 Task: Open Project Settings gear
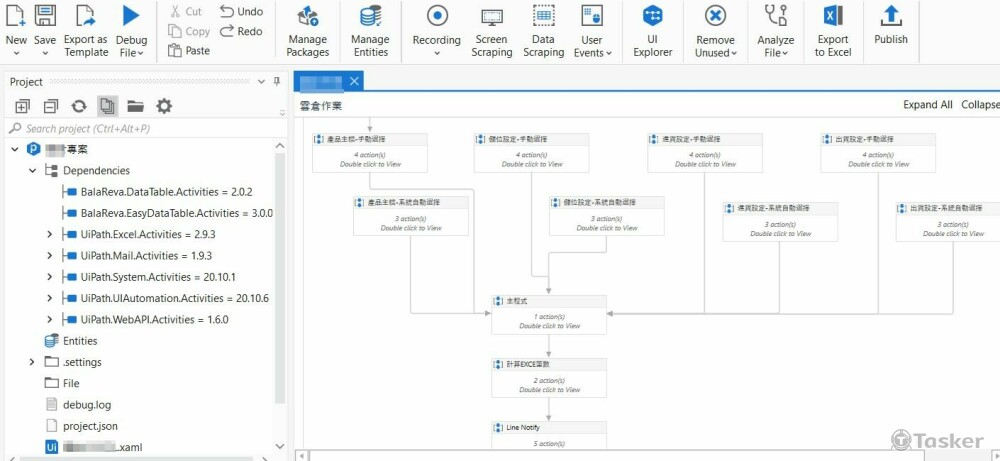tap(164, 106)
